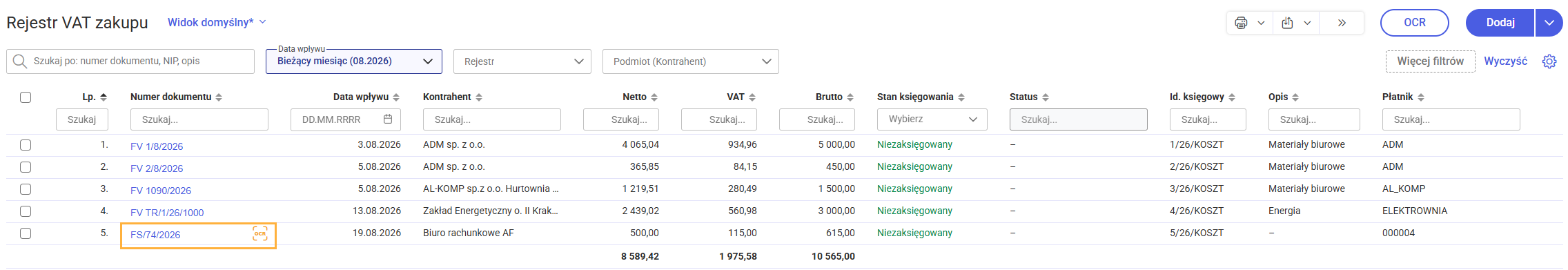Click the Lp. column filter field
The image size is (1568, 270).
82,119
